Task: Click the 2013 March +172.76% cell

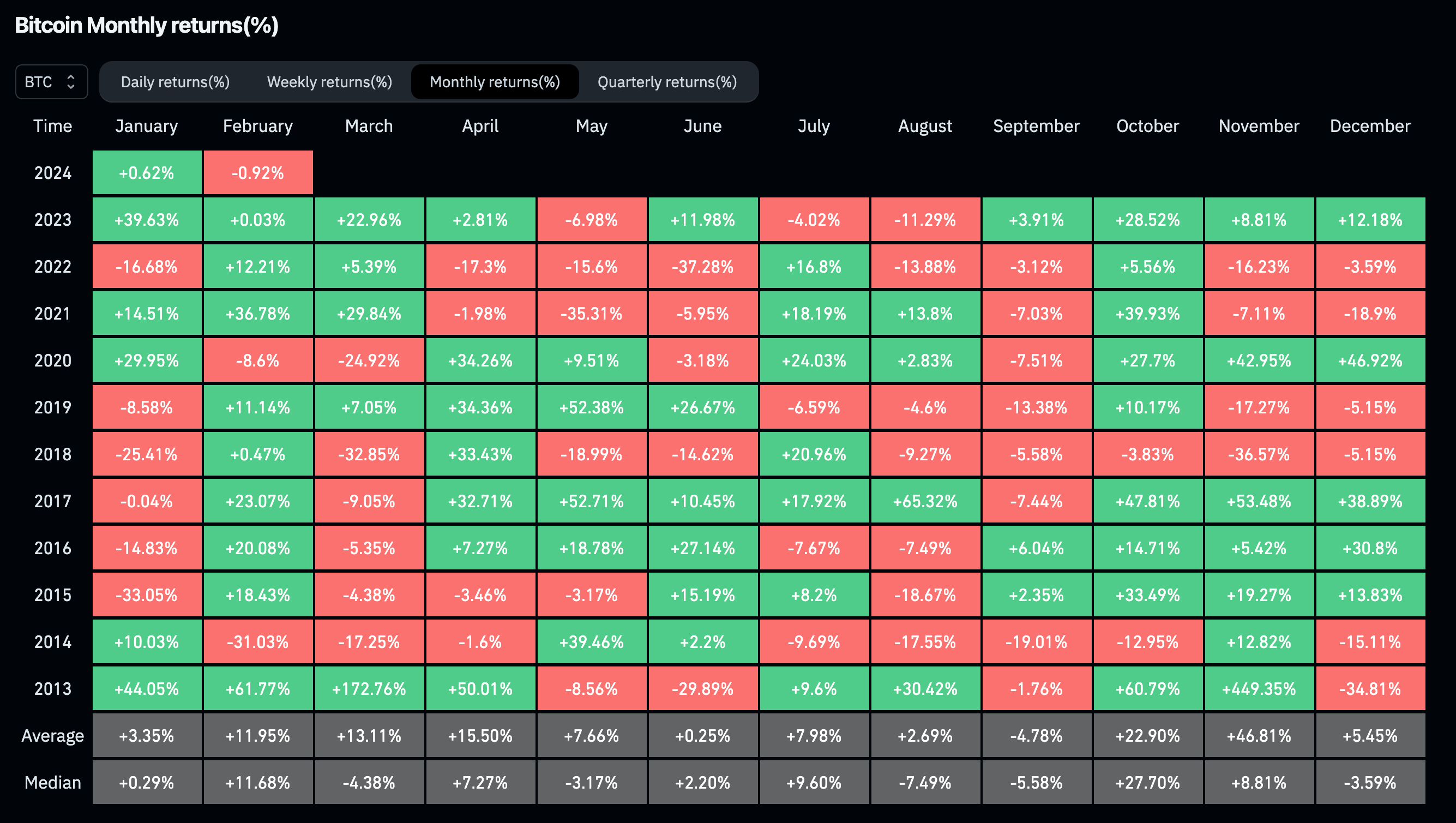Action: coord(369,688)
